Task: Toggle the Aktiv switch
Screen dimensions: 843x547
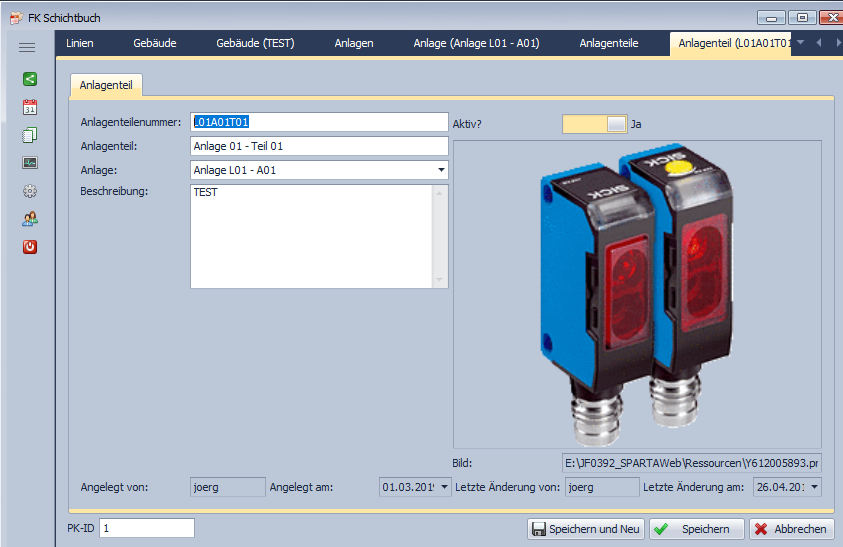Action: (x=595, y=124)
